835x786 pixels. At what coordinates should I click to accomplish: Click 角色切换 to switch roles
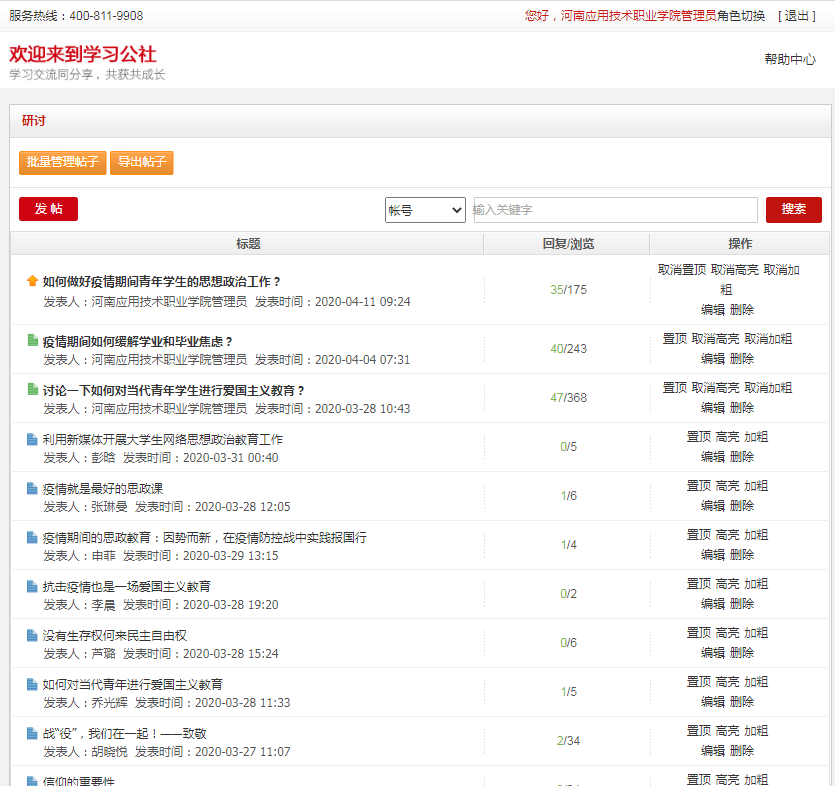741,16
